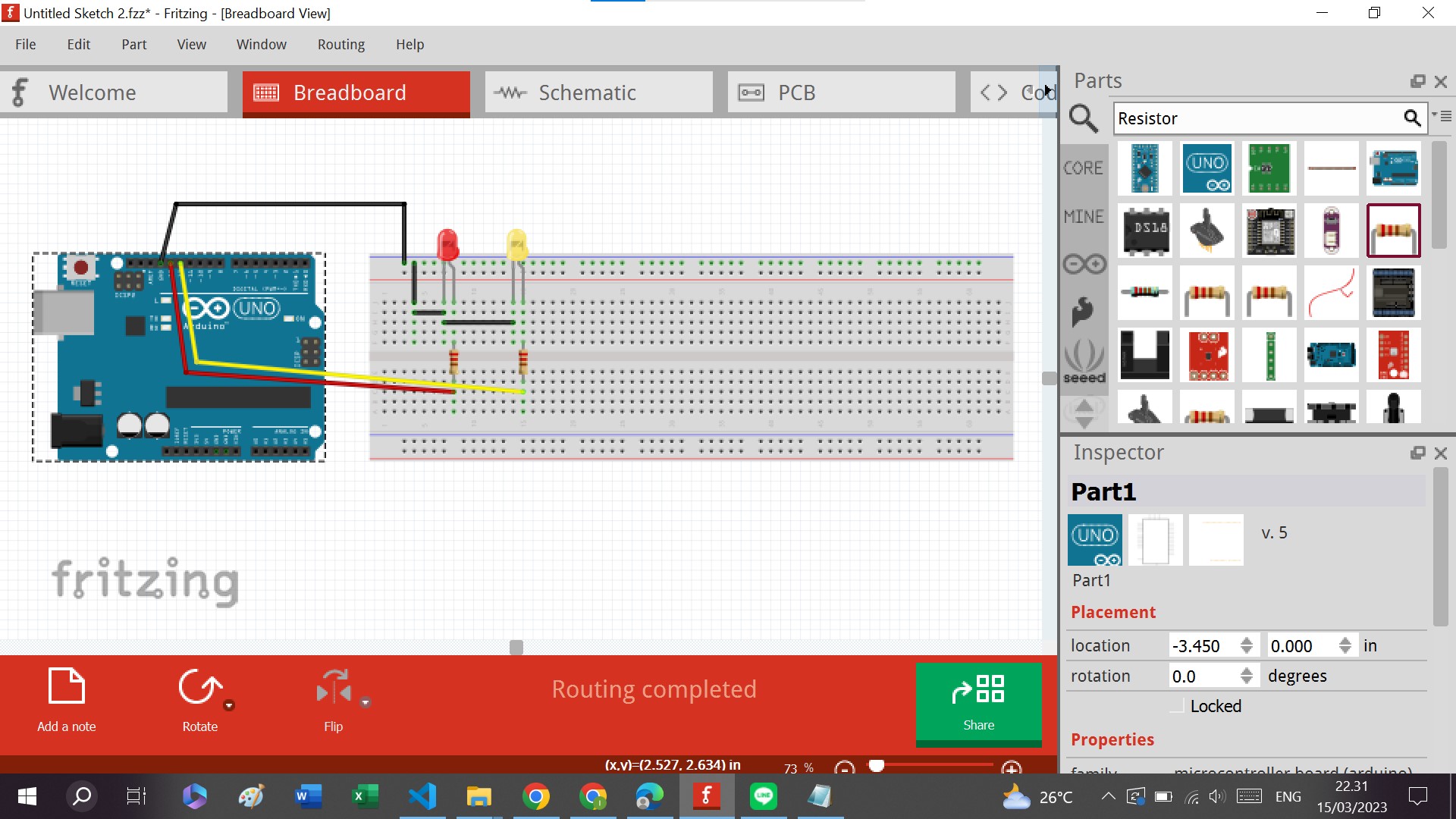The image size is (1456, 819).
Task: Click the Add a note icon
Action: 66,686
